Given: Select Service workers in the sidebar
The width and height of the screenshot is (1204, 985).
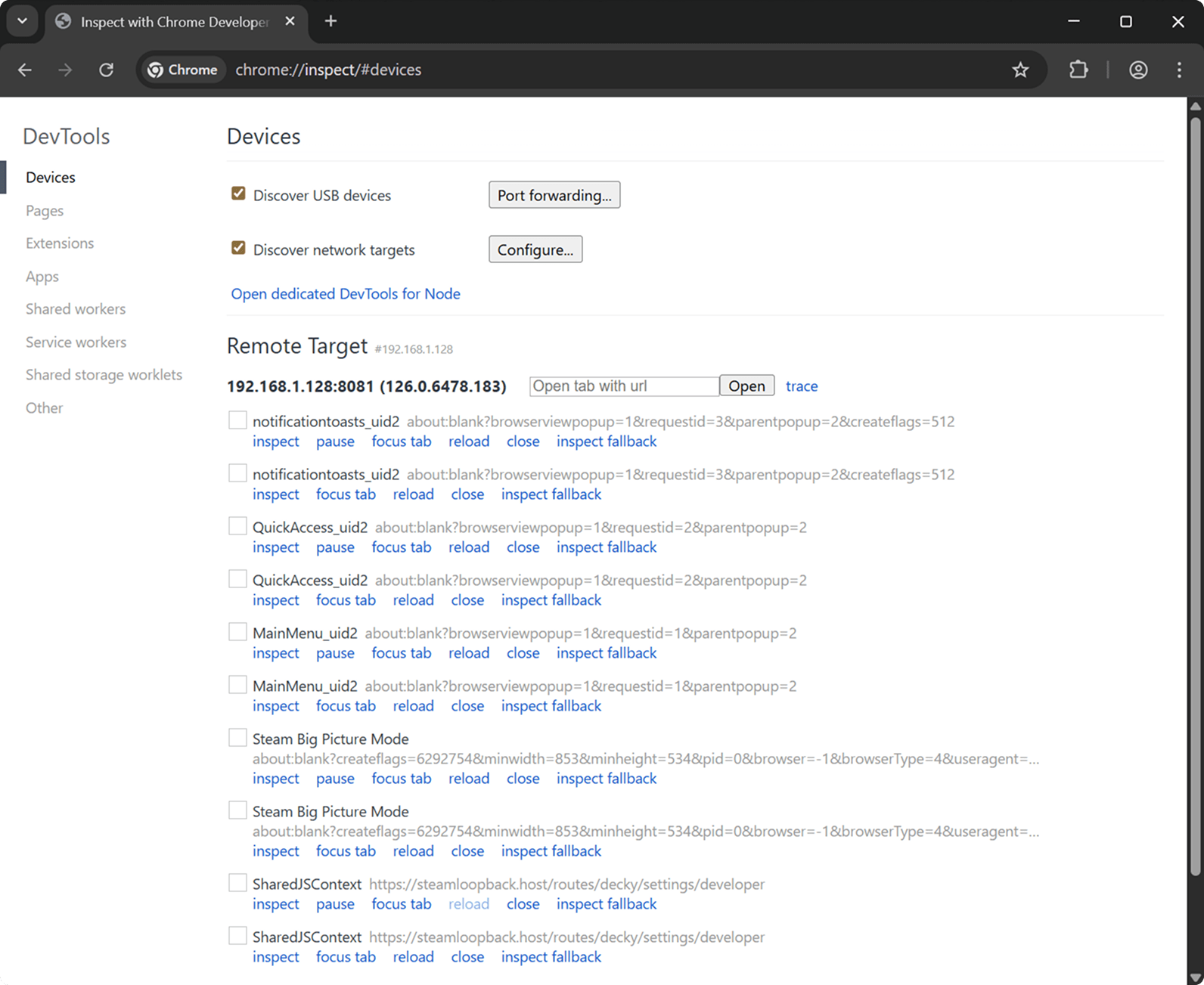Looking at the screenshot, I should (x=76, y=342).
